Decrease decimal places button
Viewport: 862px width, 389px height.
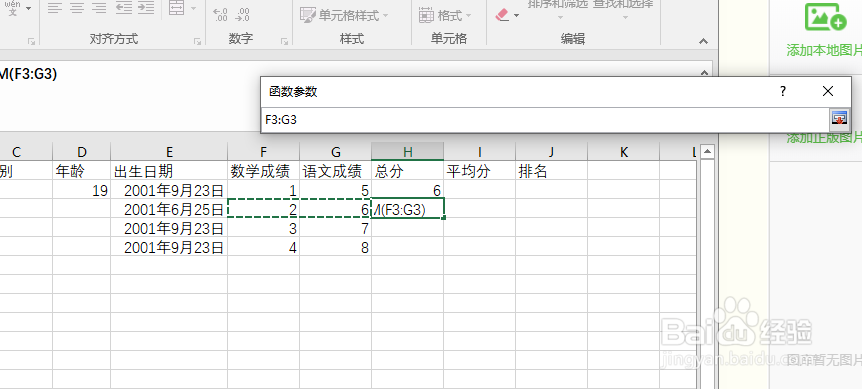(242, 15)
